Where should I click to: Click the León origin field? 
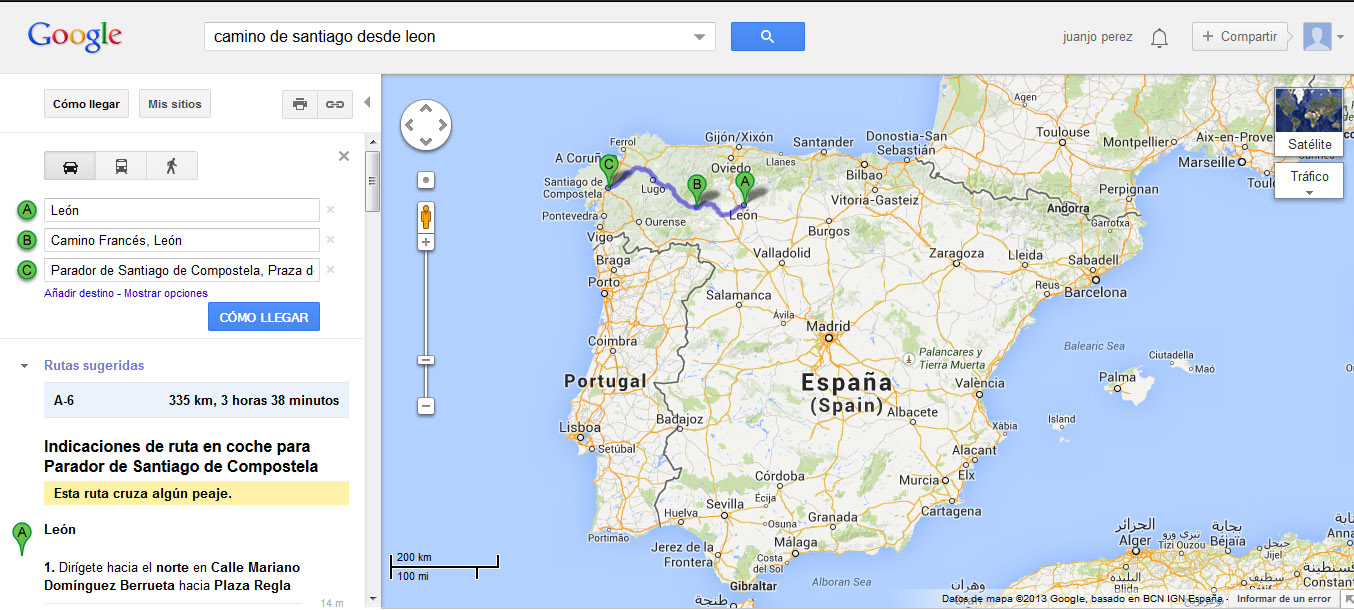click(x=182, y=210)
